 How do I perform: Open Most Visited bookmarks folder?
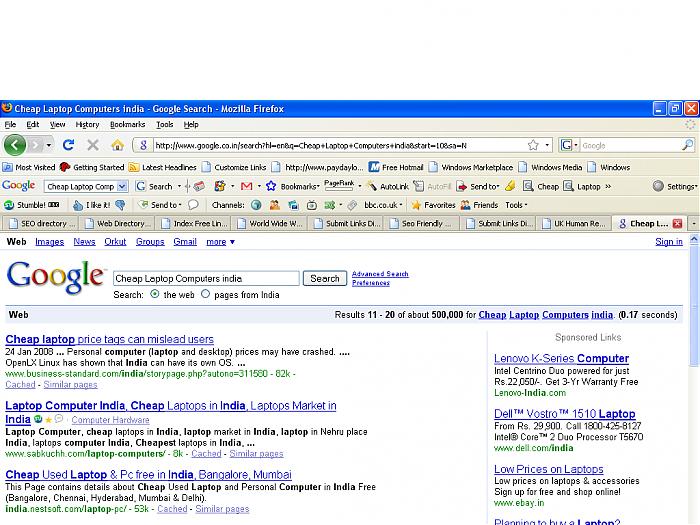tap(29, 167)
